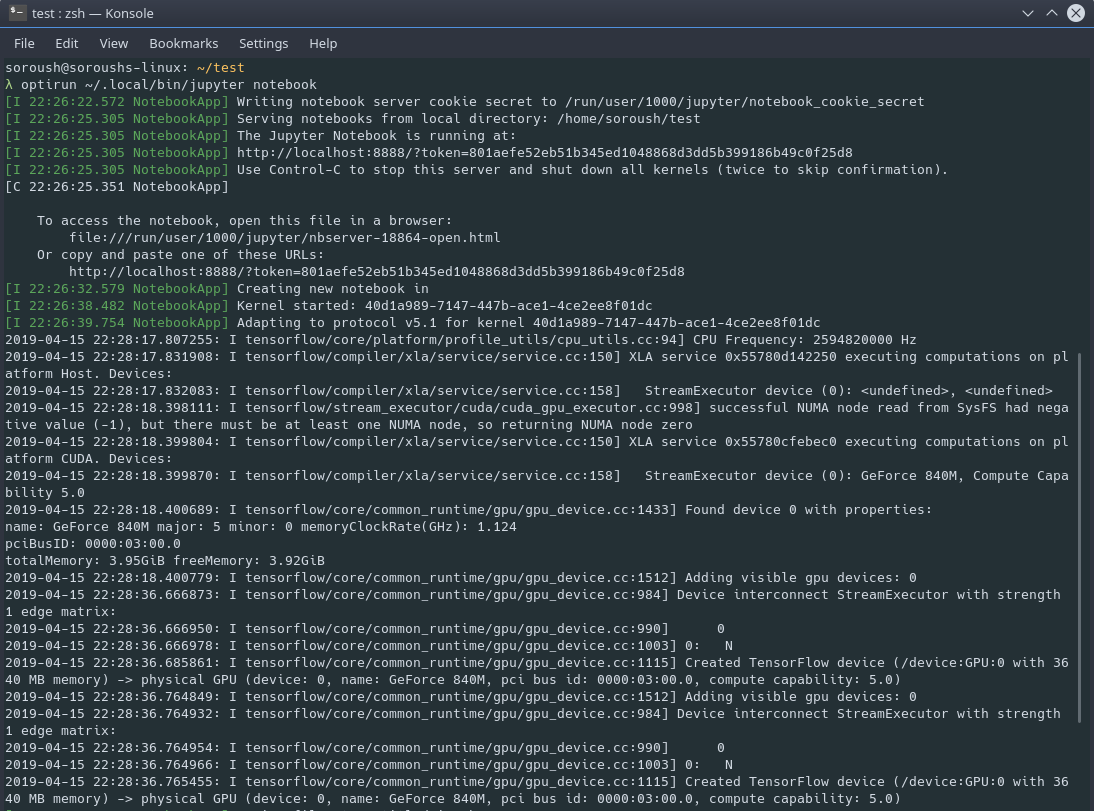Click '22:28:36.666873 Device interconnect' log line
Image resolution: width=1094 pixels, height=811 pixels.
[532, 603]
